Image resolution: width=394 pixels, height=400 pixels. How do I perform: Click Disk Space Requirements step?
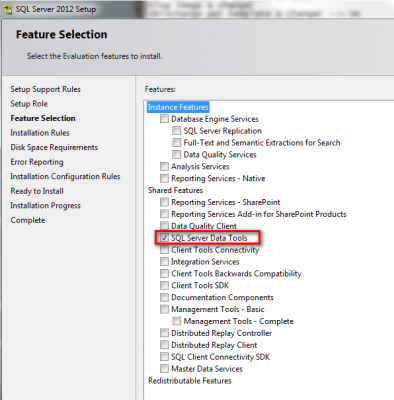point(54,147)
